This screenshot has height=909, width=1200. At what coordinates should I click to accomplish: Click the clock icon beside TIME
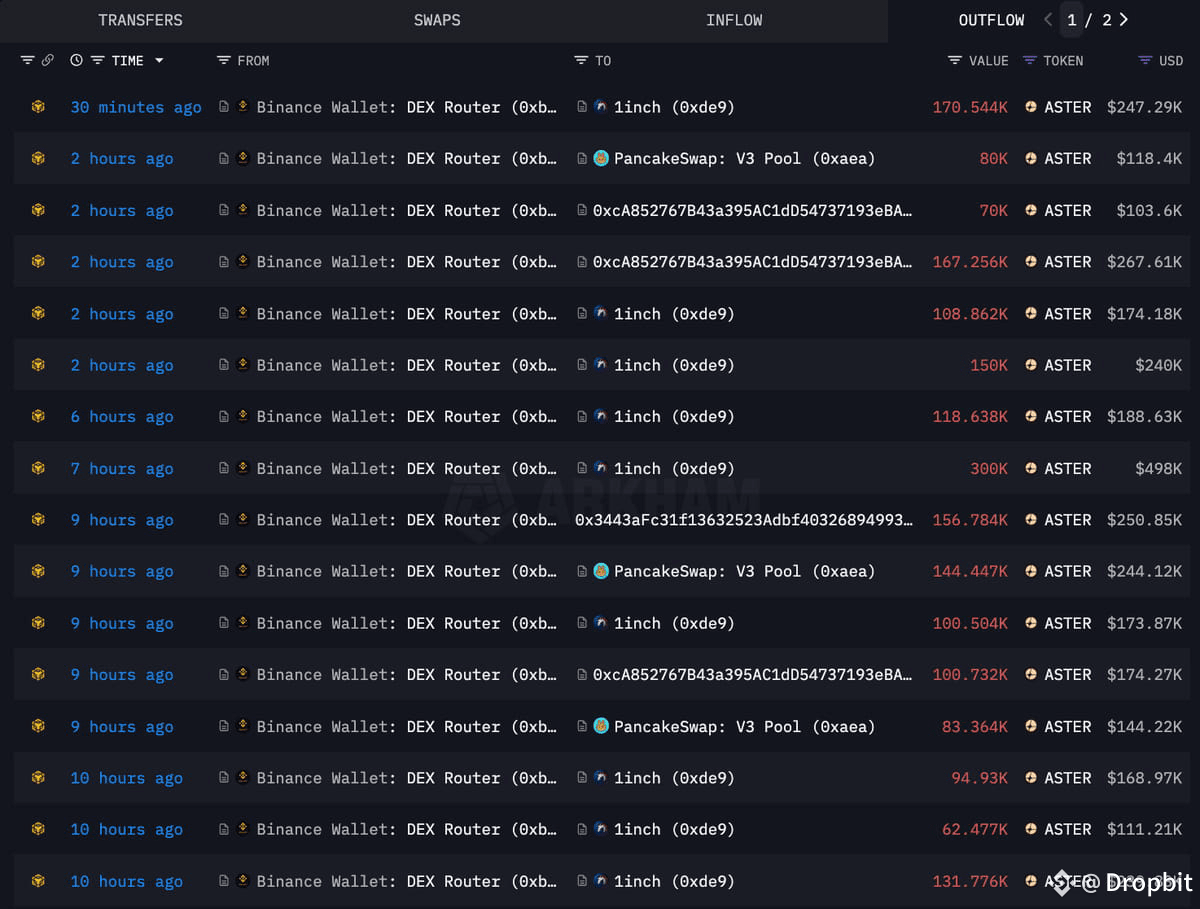click(x=77, y=61)
